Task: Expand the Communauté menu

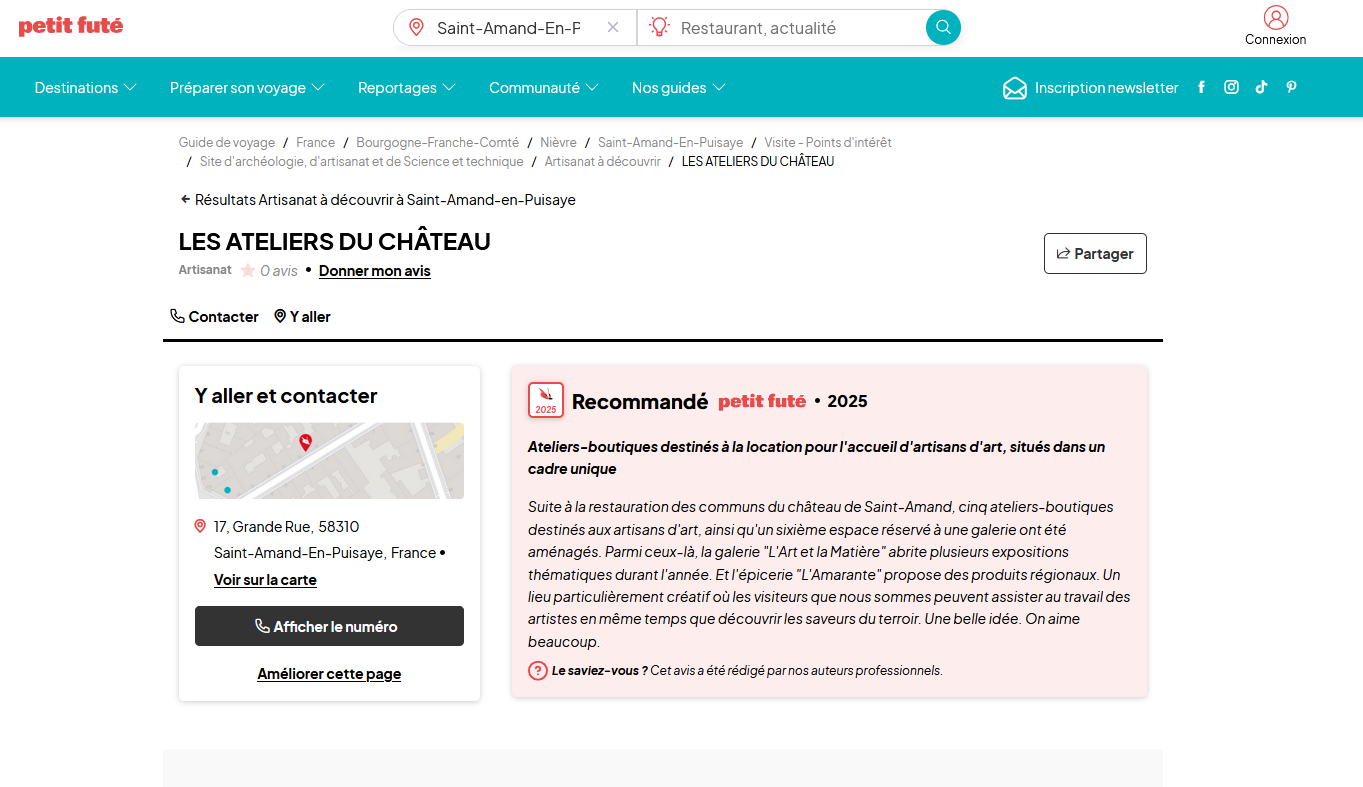Action: [544, 88]
